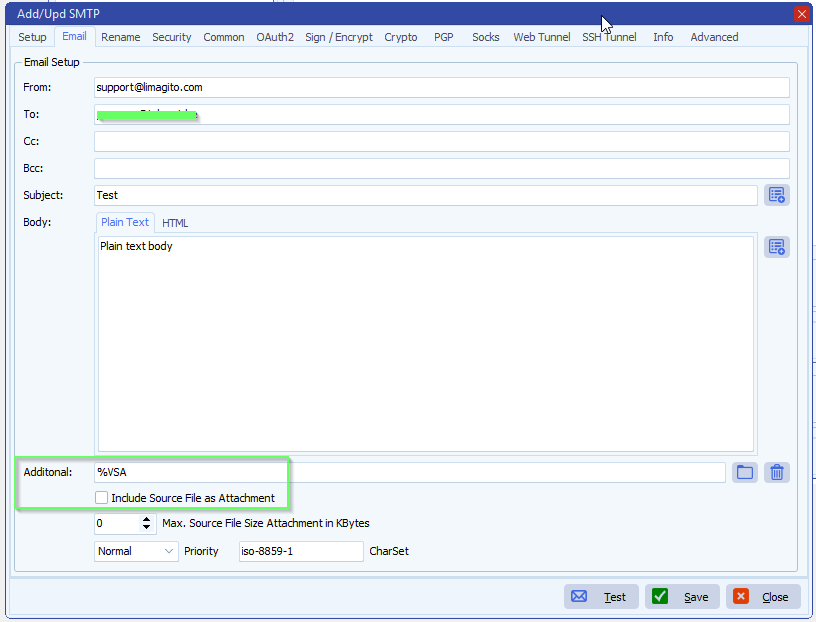
Task: Click the empty Bcc field
Action: click(441, 169)
